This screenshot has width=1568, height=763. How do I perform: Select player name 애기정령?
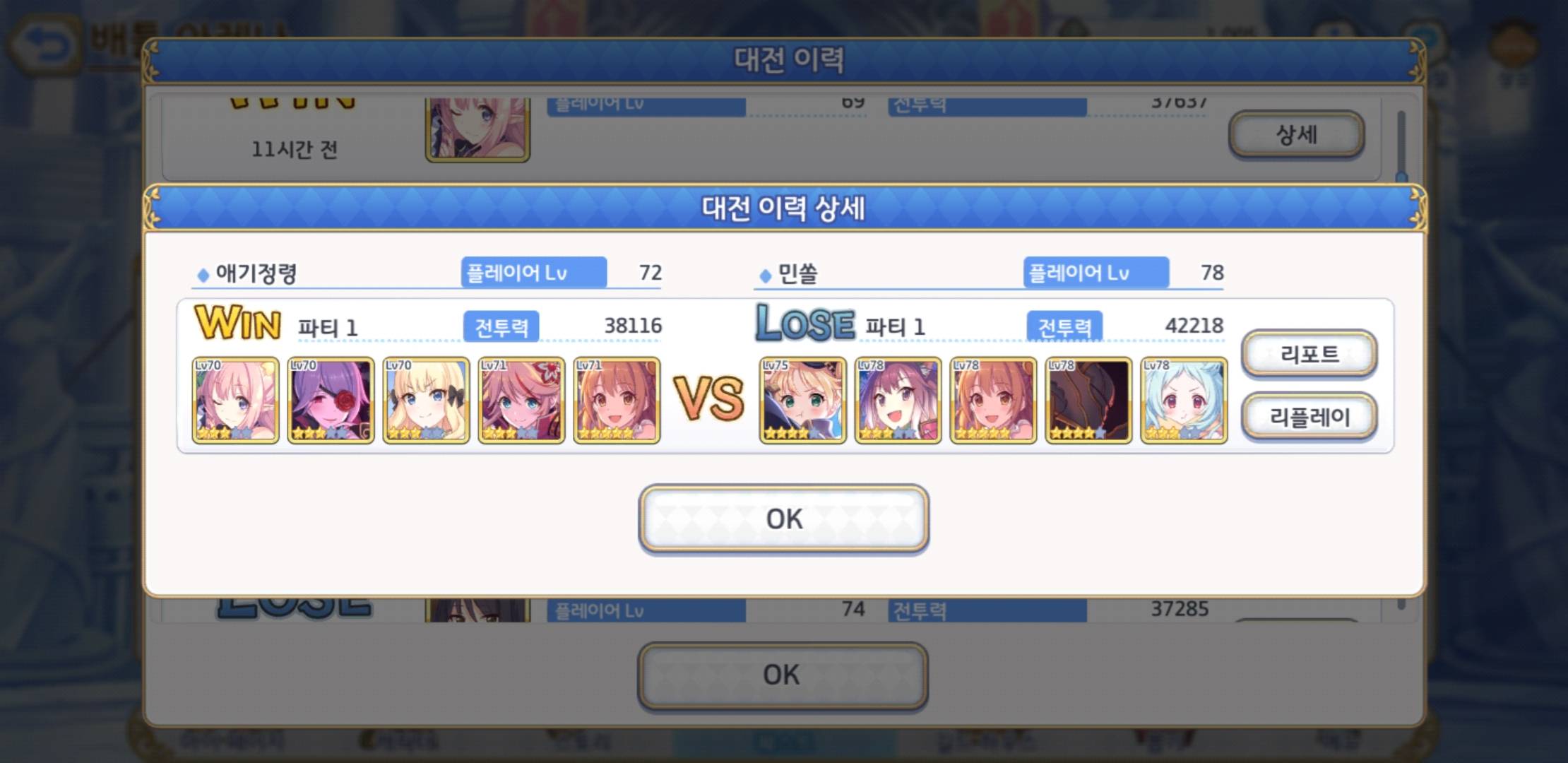pos(256,273)
